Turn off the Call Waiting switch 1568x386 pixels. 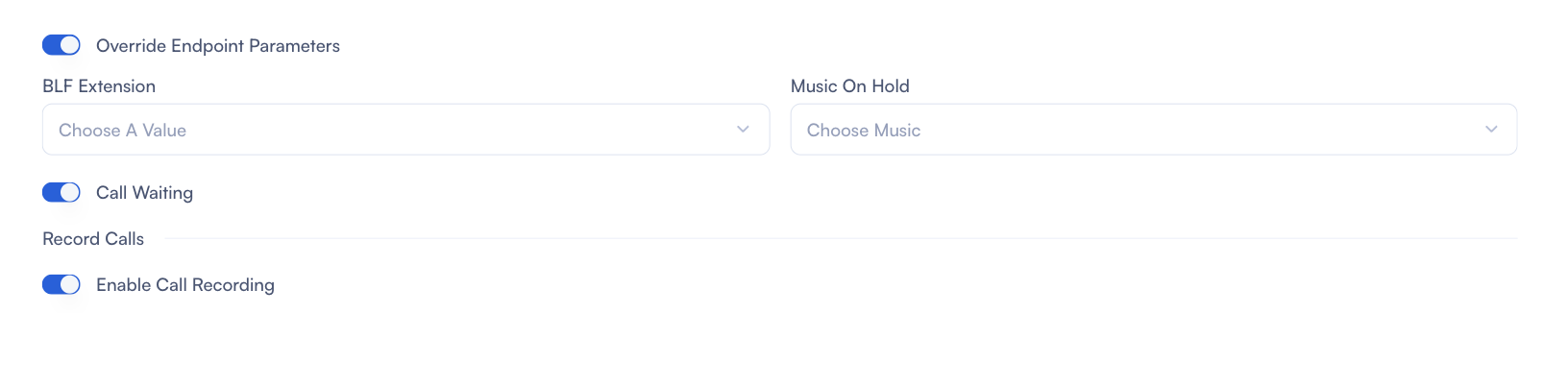pyautogui.click(x=61, y=192)
